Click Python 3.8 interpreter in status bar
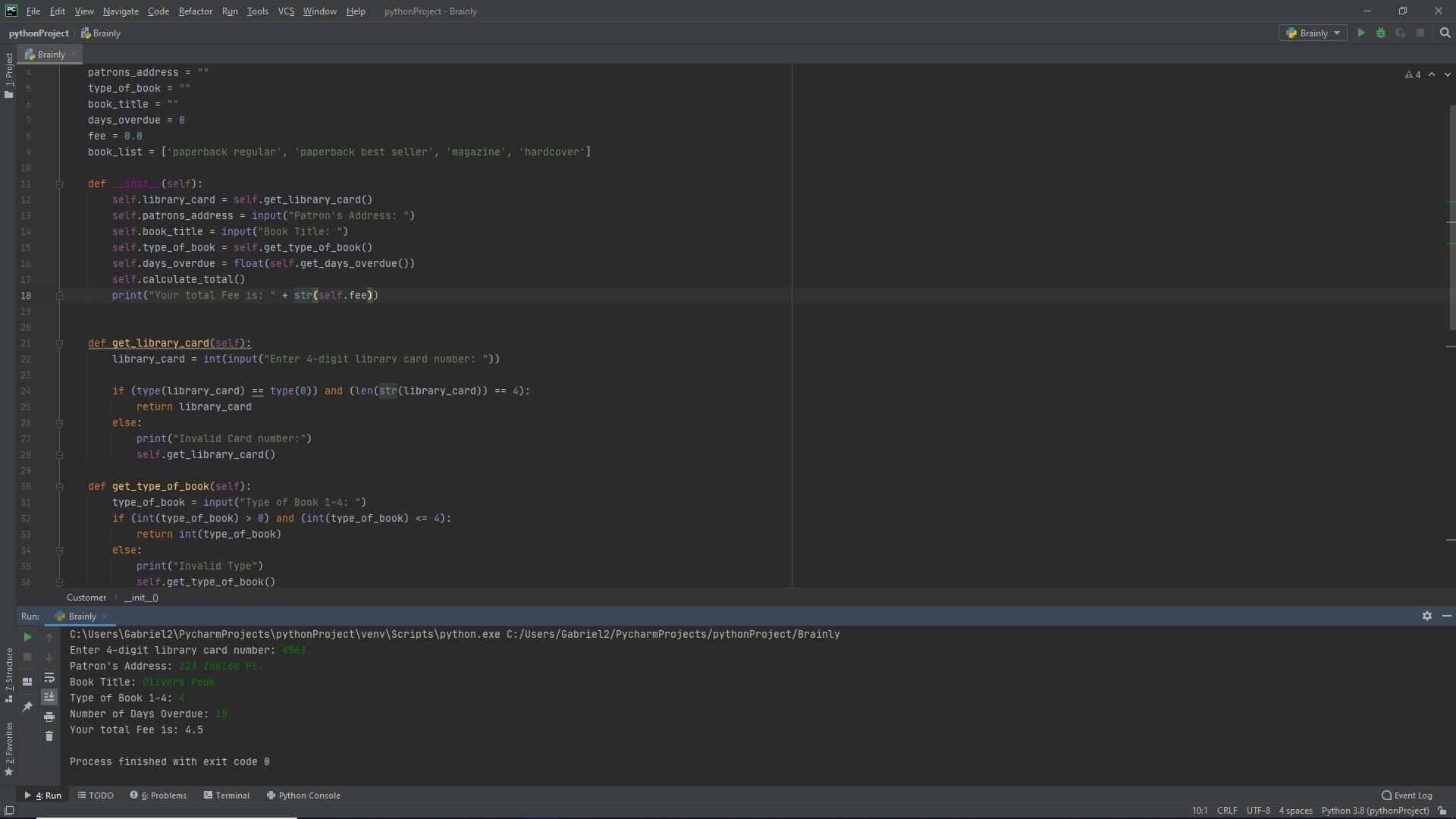 [1374, 811]
